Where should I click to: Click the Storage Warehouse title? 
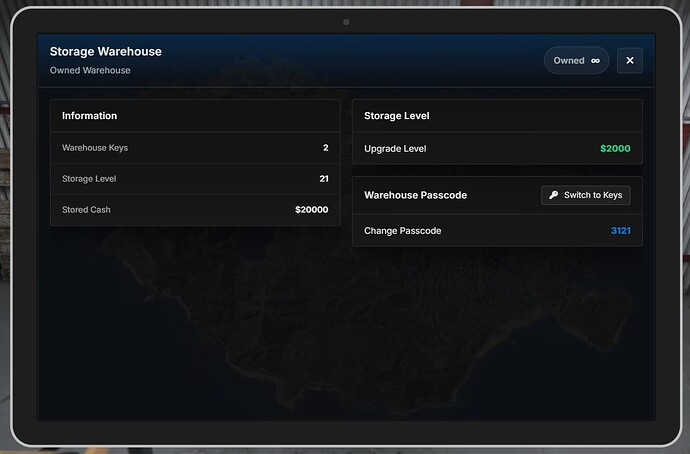pos(106,51)
